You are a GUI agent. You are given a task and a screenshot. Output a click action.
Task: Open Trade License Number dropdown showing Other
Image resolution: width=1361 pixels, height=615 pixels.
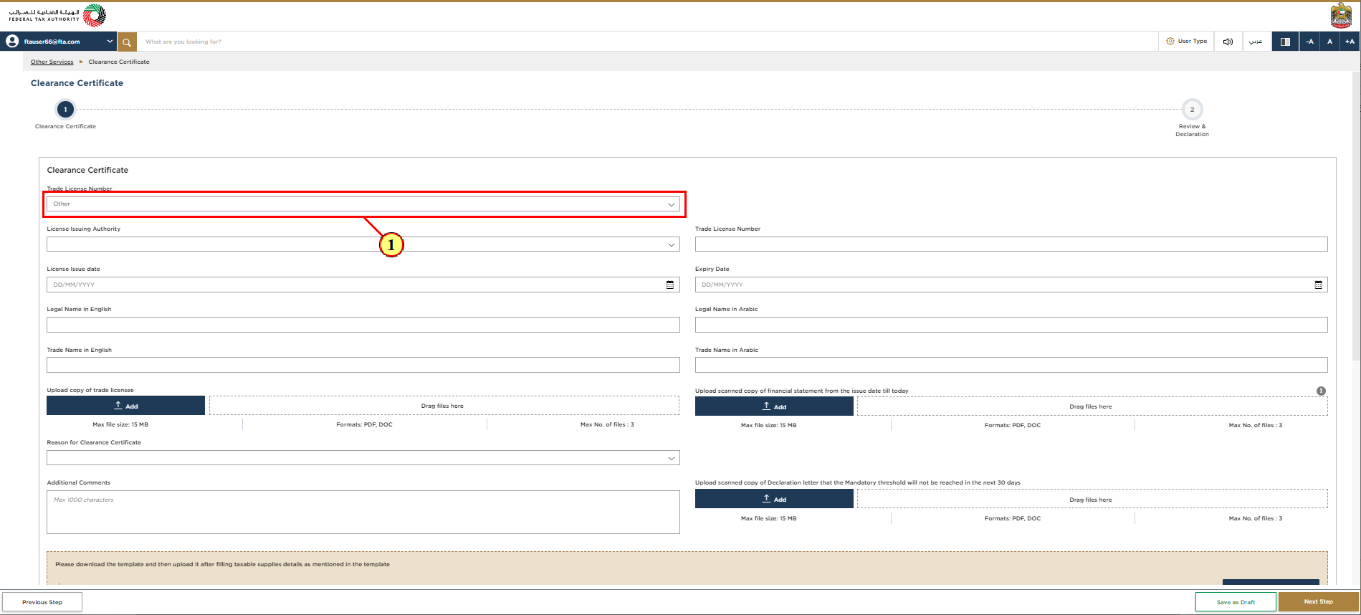point(363,204)
